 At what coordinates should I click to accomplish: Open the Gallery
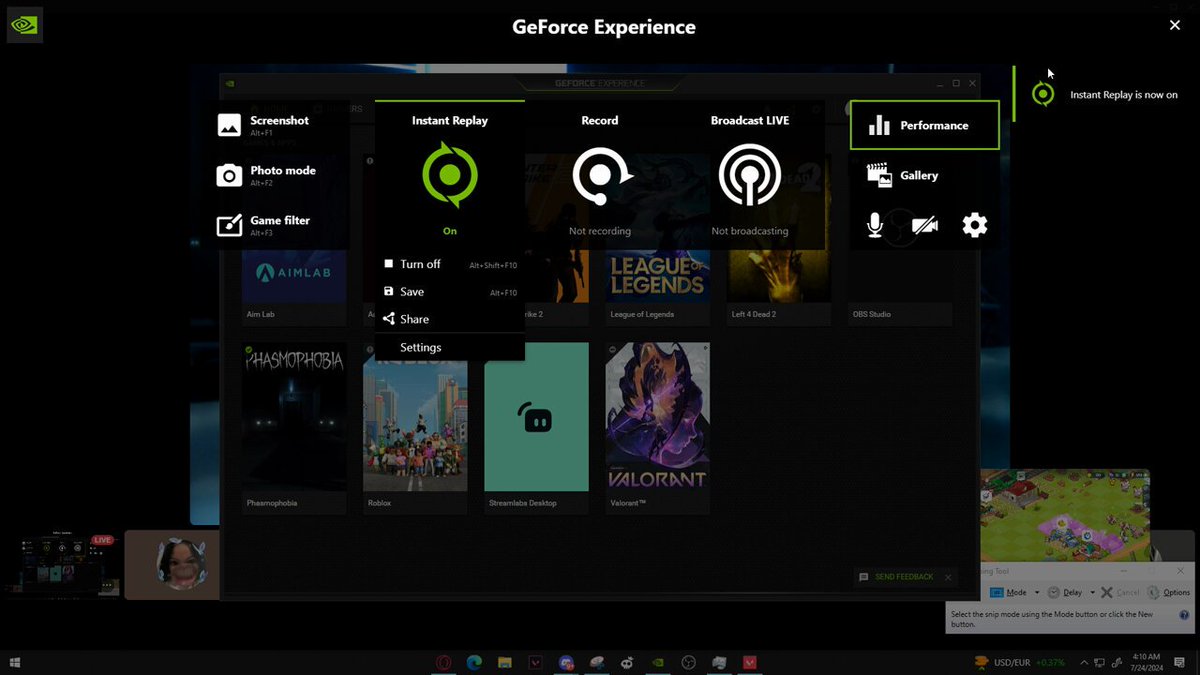pos(903,175)
